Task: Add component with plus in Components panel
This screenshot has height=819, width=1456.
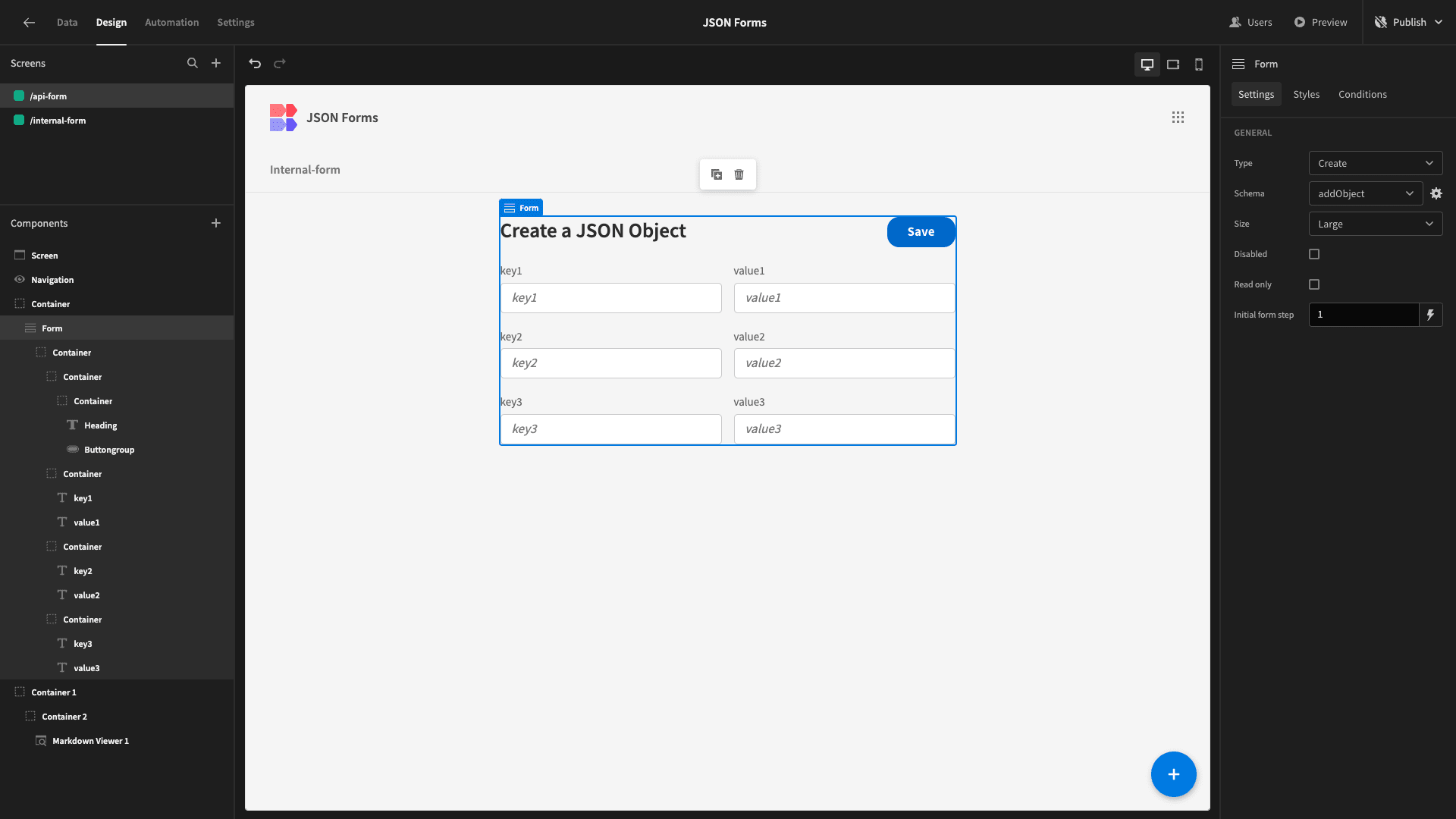Action: coord(216,224)
